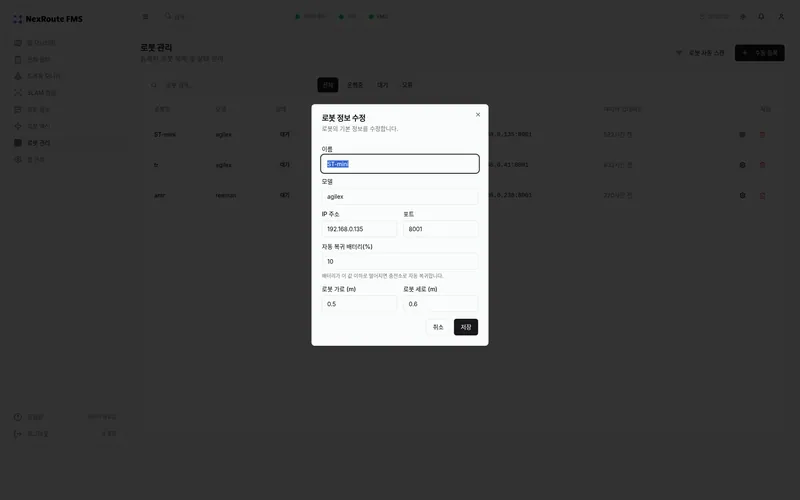Select the 오류 filter tab
Viewport: 800px width, 500px height.
(407, 85)
